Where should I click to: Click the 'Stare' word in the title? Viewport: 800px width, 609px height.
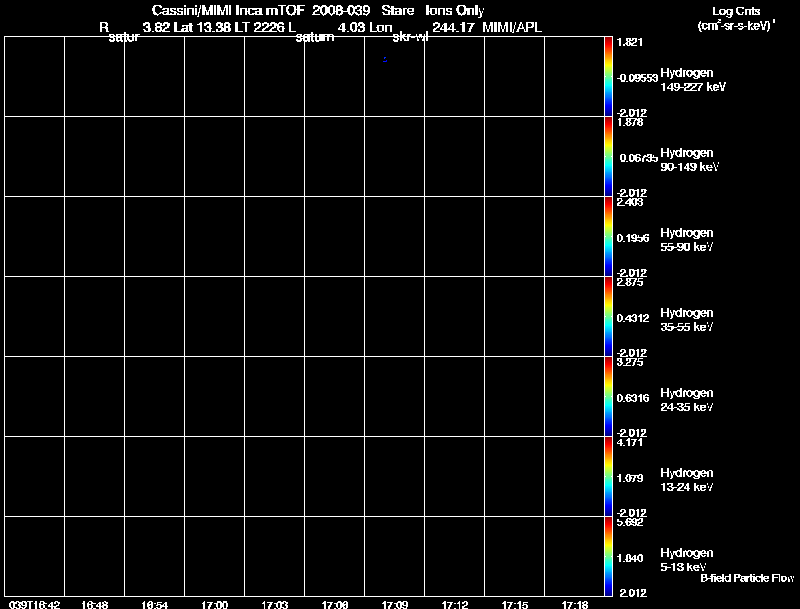[398, 10]
